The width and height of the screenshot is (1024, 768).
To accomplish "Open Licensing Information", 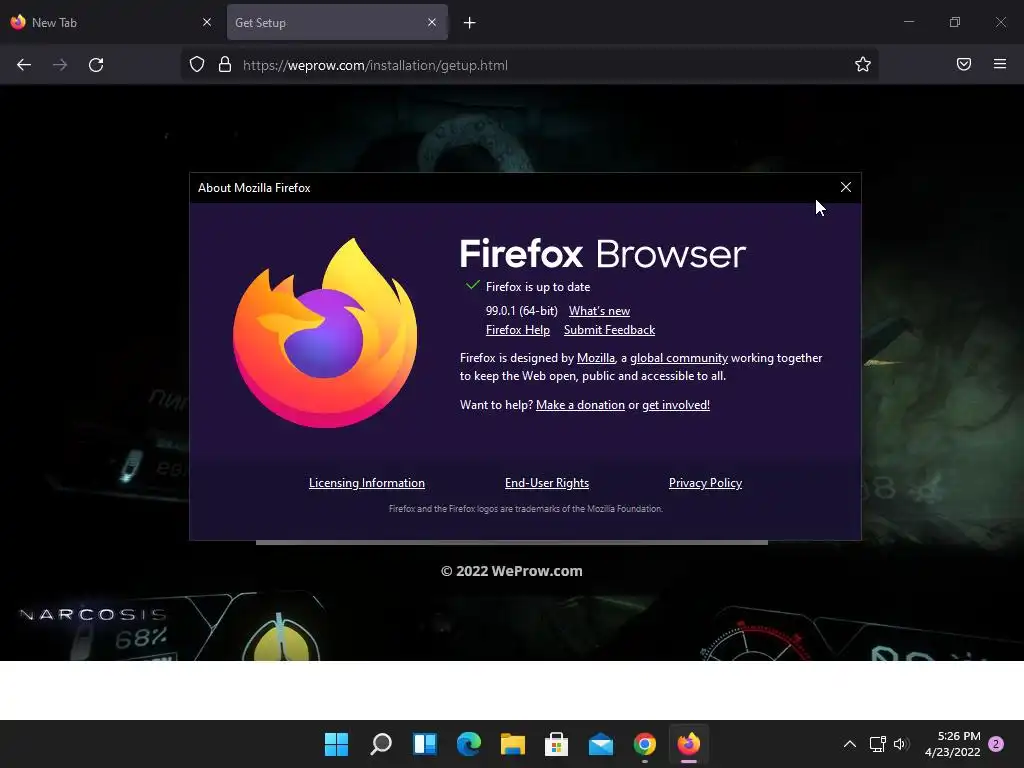I will pos(367,483).
